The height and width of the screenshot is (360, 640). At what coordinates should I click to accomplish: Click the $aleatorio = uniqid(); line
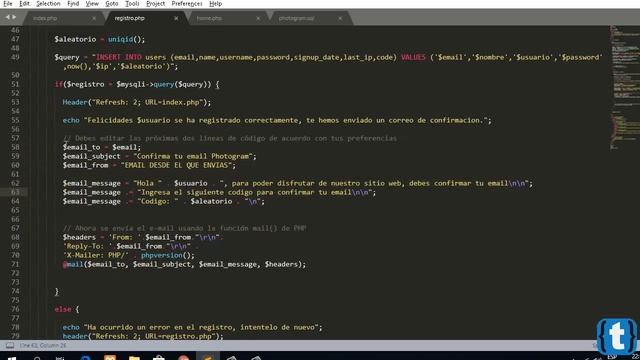(100, 39)
